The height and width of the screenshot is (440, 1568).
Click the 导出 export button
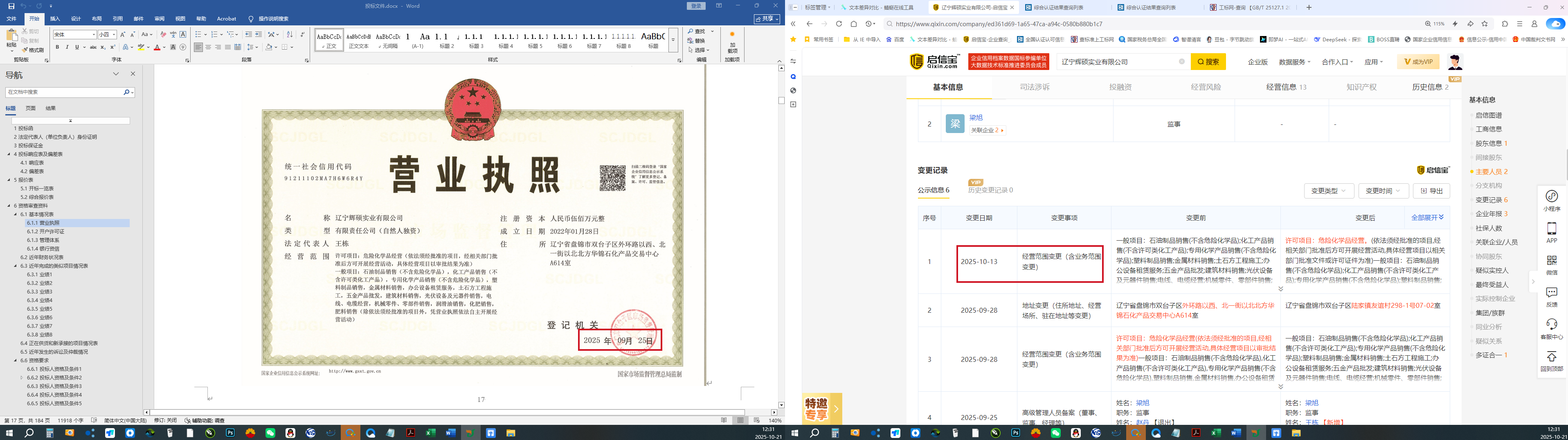(x=1431, y=191)
